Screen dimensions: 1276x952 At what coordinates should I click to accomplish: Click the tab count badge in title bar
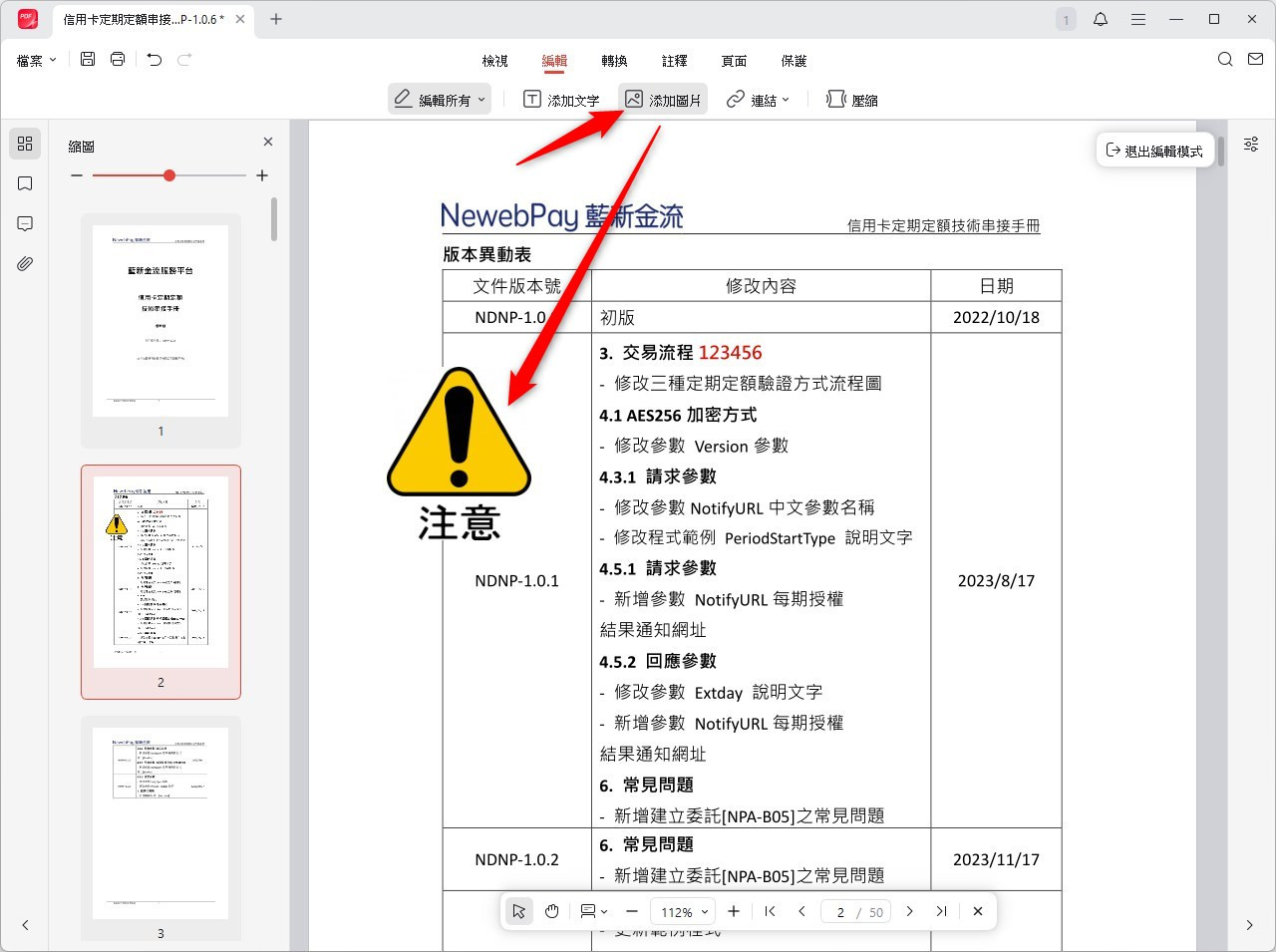pos(1066,19)
